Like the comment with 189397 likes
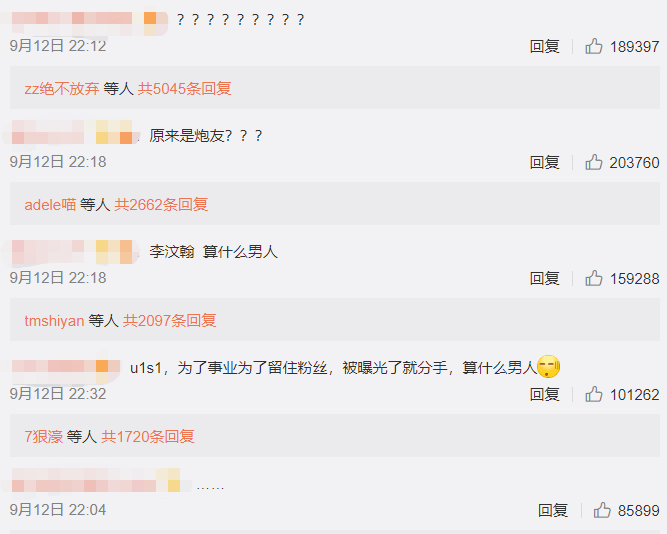667x534 pixels. coord(594,46)
